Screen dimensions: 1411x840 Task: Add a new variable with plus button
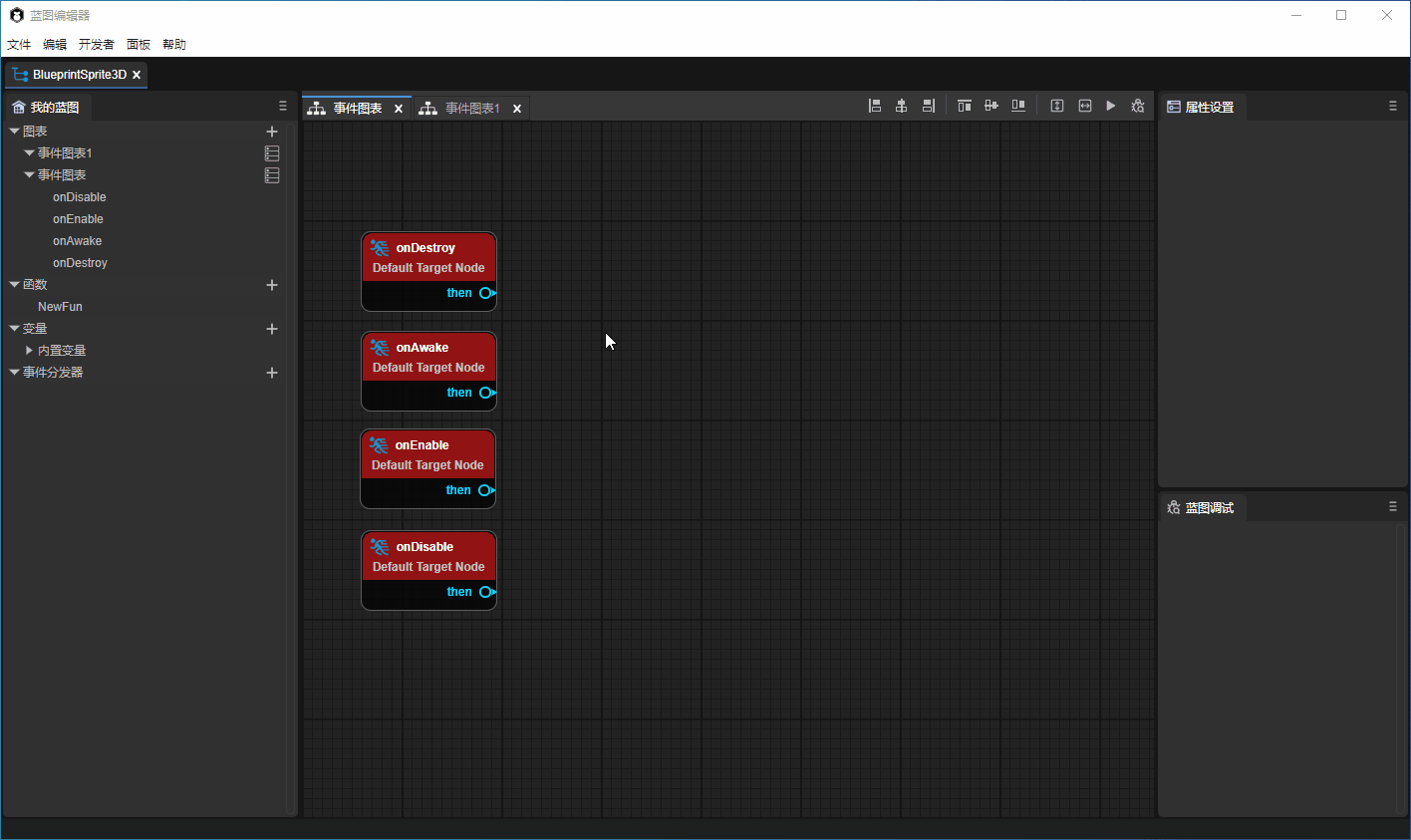click(x=272, y=329)
